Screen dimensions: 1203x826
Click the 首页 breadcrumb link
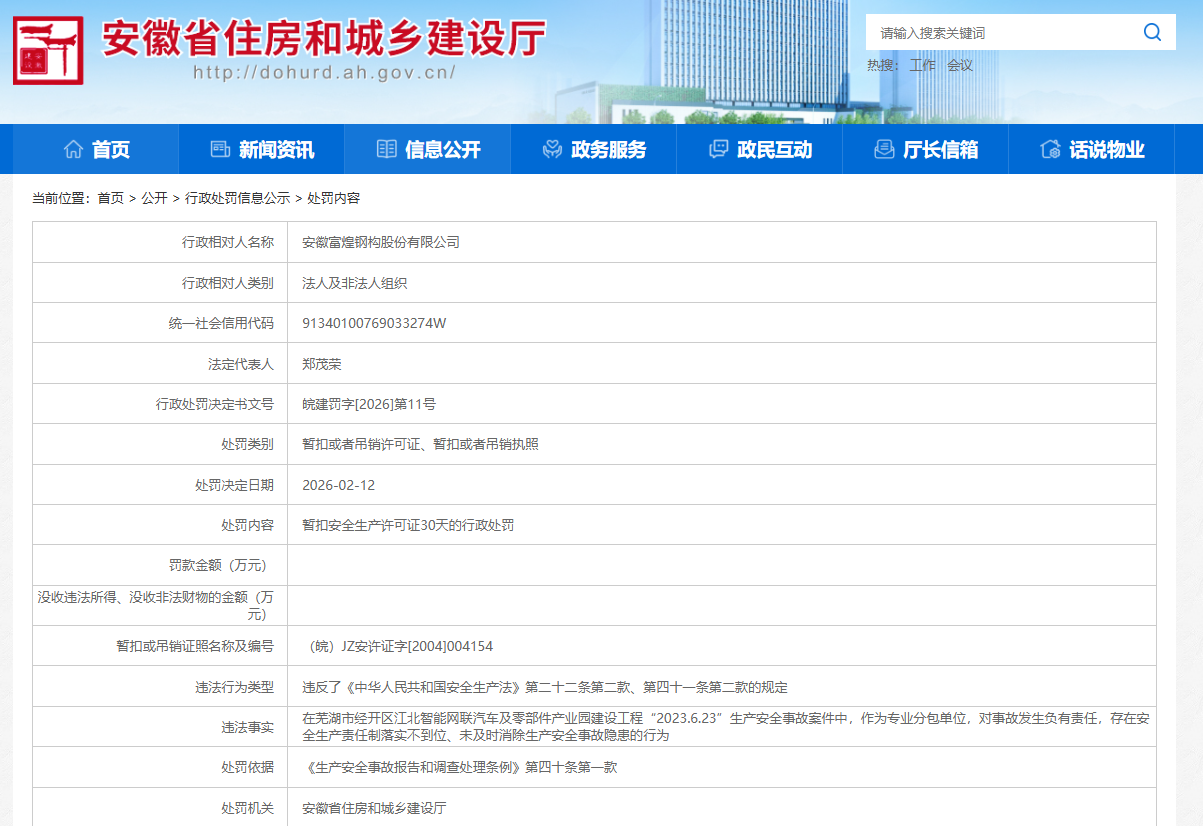(x=110, y=199)
